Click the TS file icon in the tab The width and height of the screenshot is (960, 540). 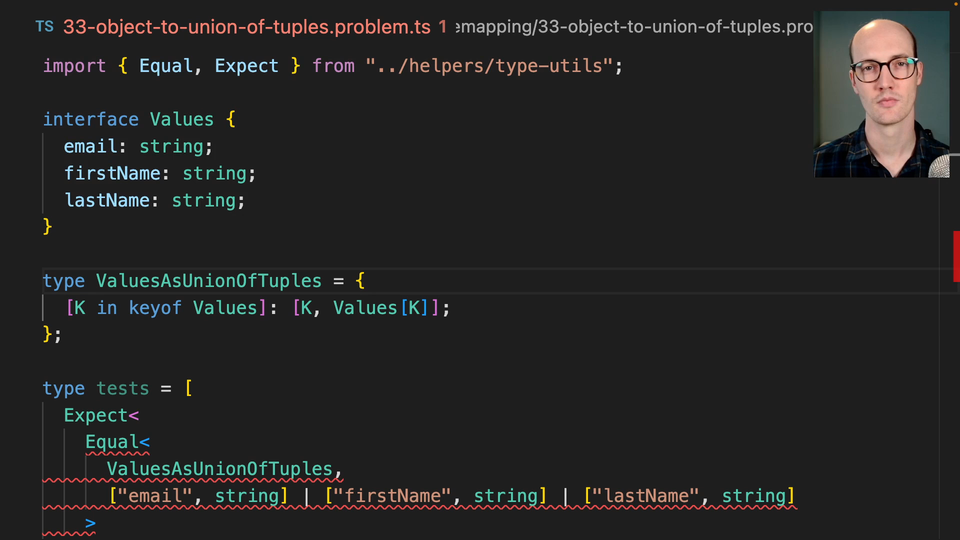click(x=45, y=27)
